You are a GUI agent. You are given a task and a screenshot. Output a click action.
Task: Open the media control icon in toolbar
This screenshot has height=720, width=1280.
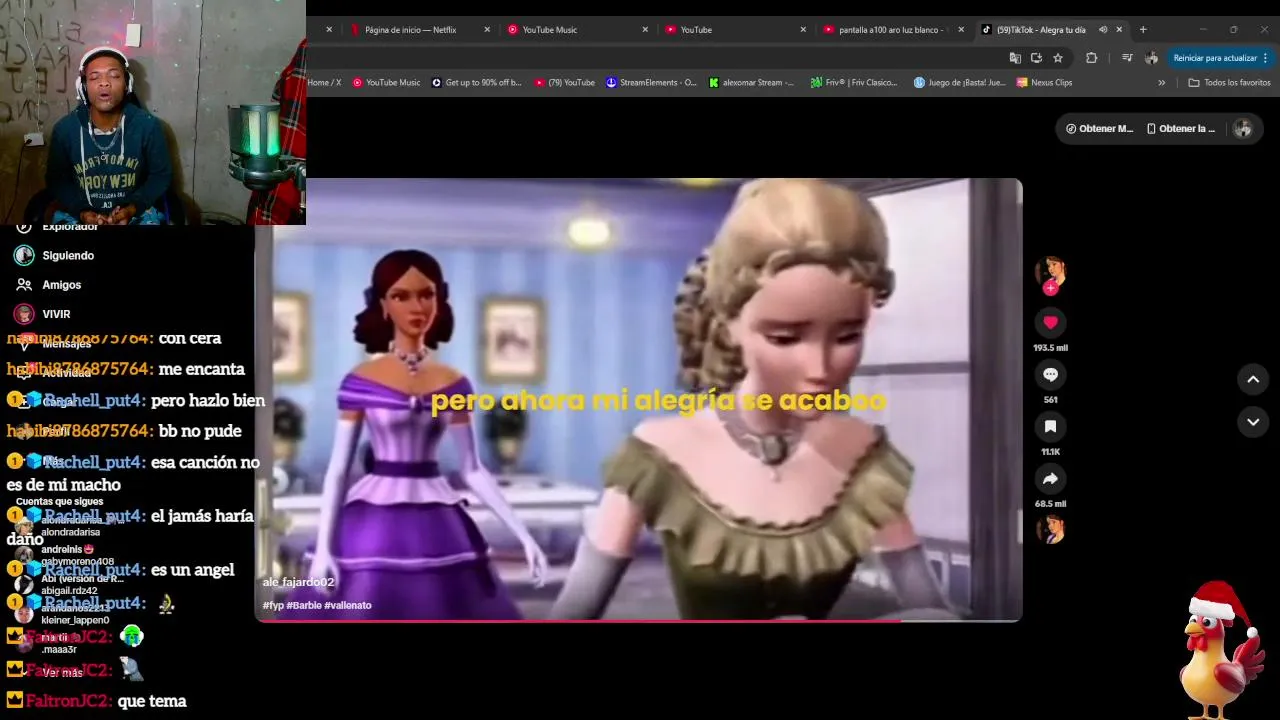[1127, 58]
